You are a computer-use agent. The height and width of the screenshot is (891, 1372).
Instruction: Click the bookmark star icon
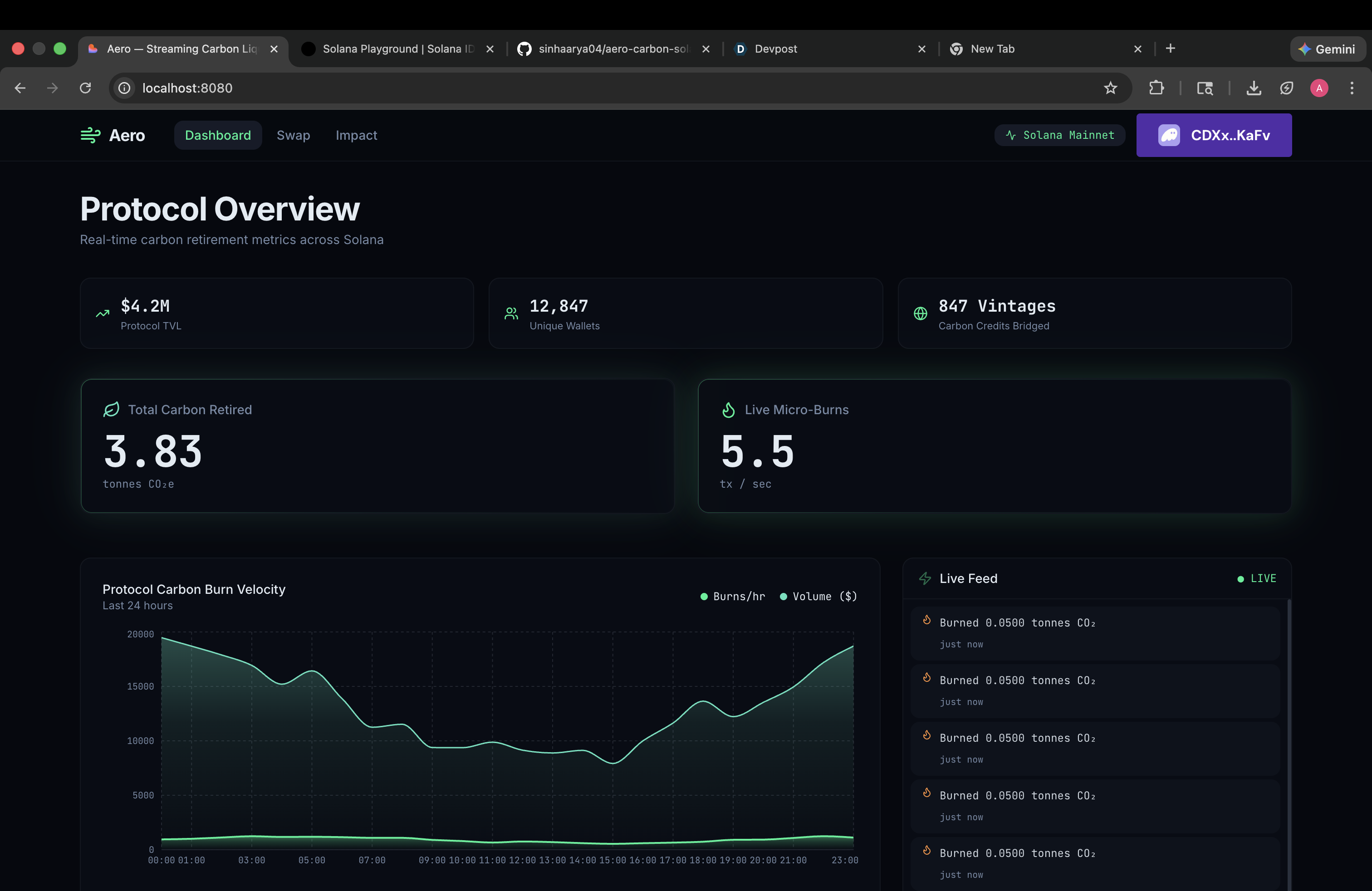(1110, 88)
